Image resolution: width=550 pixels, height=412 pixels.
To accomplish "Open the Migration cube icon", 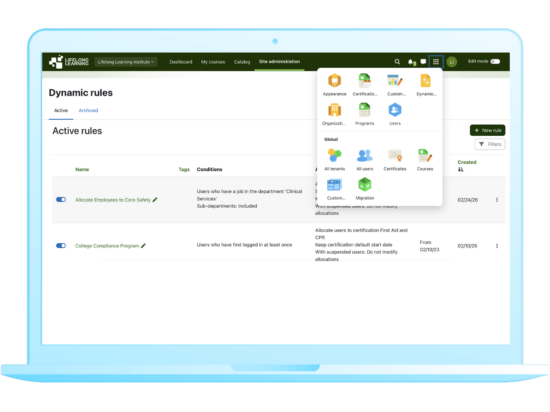I will point(364,184).
